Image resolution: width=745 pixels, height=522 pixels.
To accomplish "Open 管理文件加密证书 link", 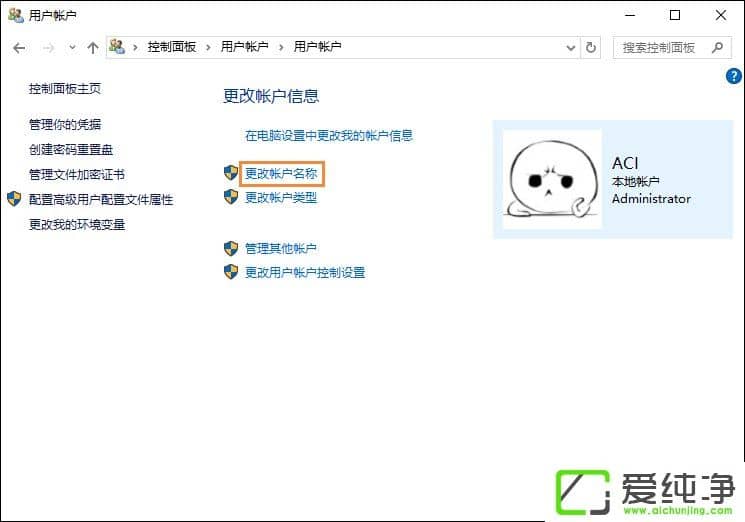I will (77, 175).
